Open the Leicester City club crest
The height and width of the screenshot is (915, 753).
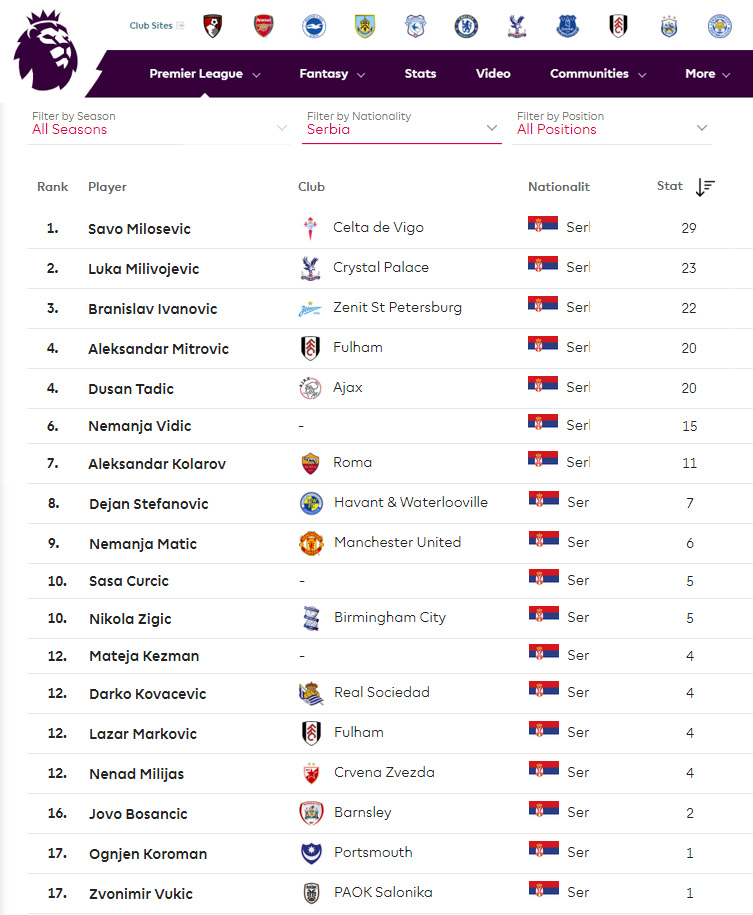pos(720,26)
